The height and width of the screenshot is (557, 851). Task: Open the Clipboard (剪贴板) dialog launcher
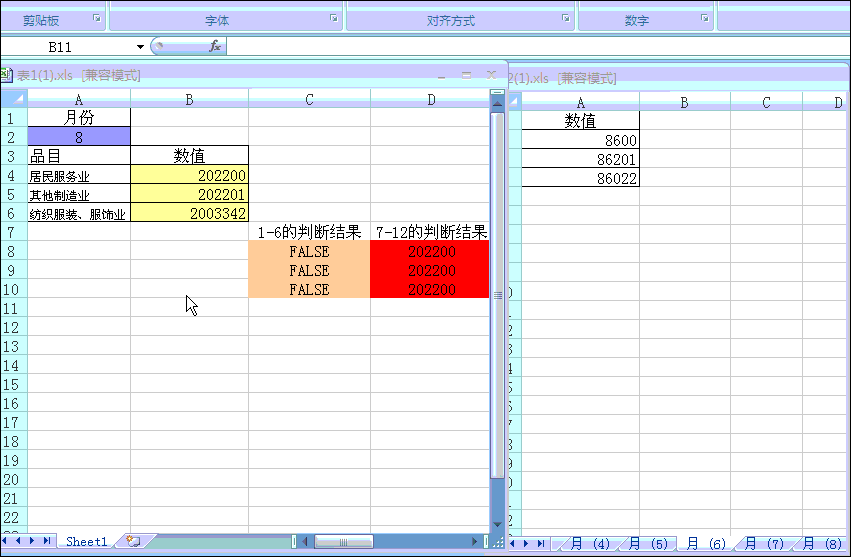[x=97, y=19]
